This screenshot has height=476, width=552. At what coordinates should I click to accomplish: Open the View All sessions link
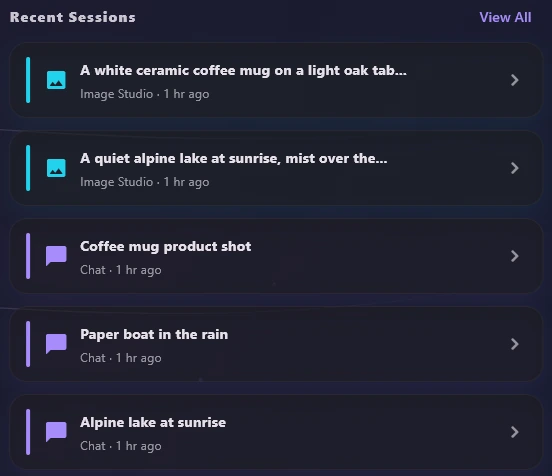tap(505, 17)
